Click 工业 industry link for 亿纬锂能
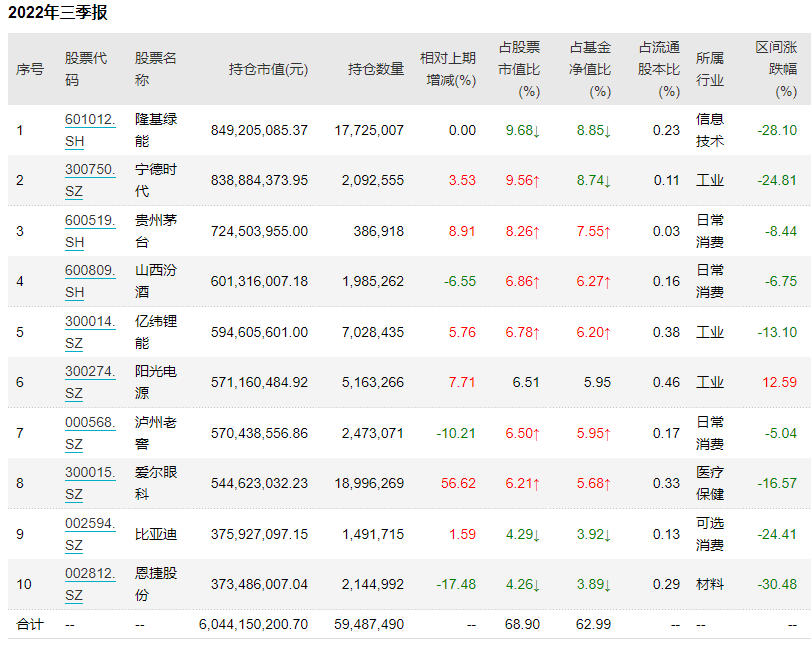The image size is (811, 649). click(x=709, y=332)
